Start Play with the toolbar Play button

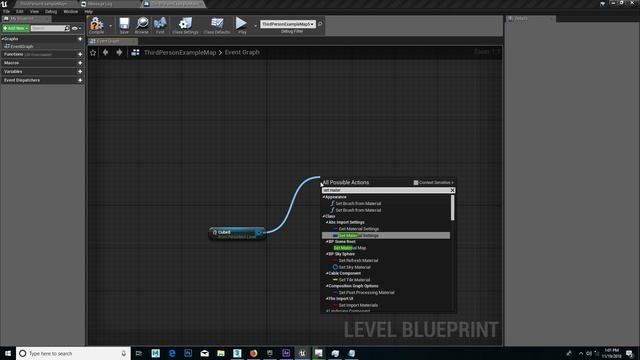click(242, 25)
